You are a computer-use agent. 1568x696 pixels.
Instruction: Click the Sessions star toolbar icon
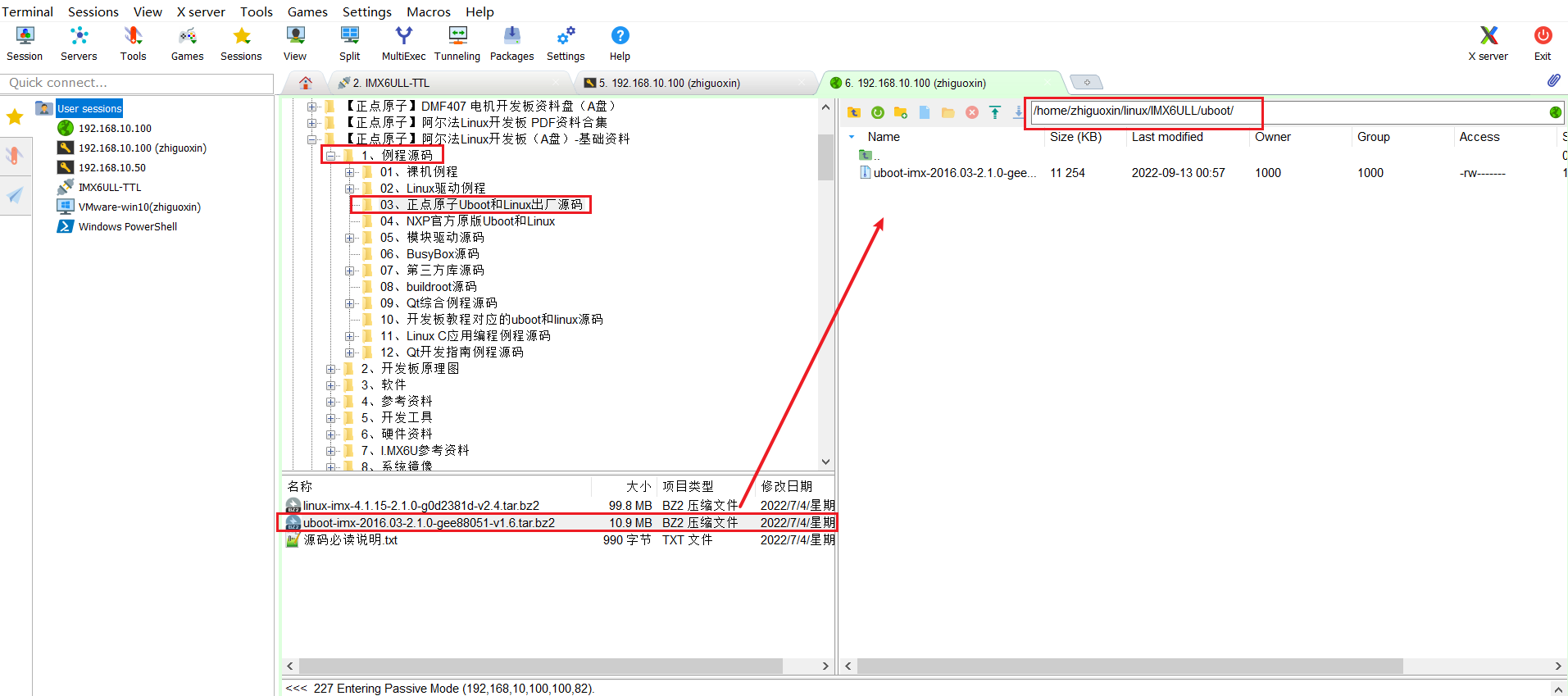pos(241,43)
